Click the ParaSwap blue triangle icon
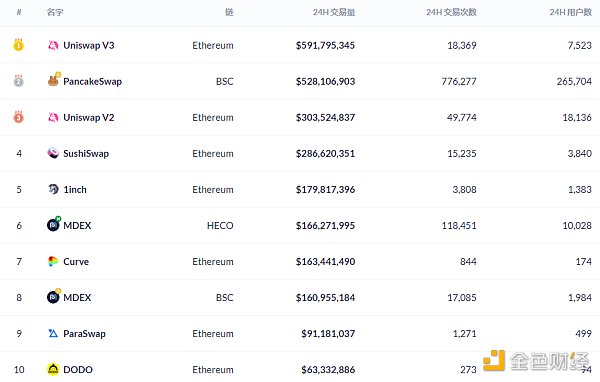 (53, 333)
